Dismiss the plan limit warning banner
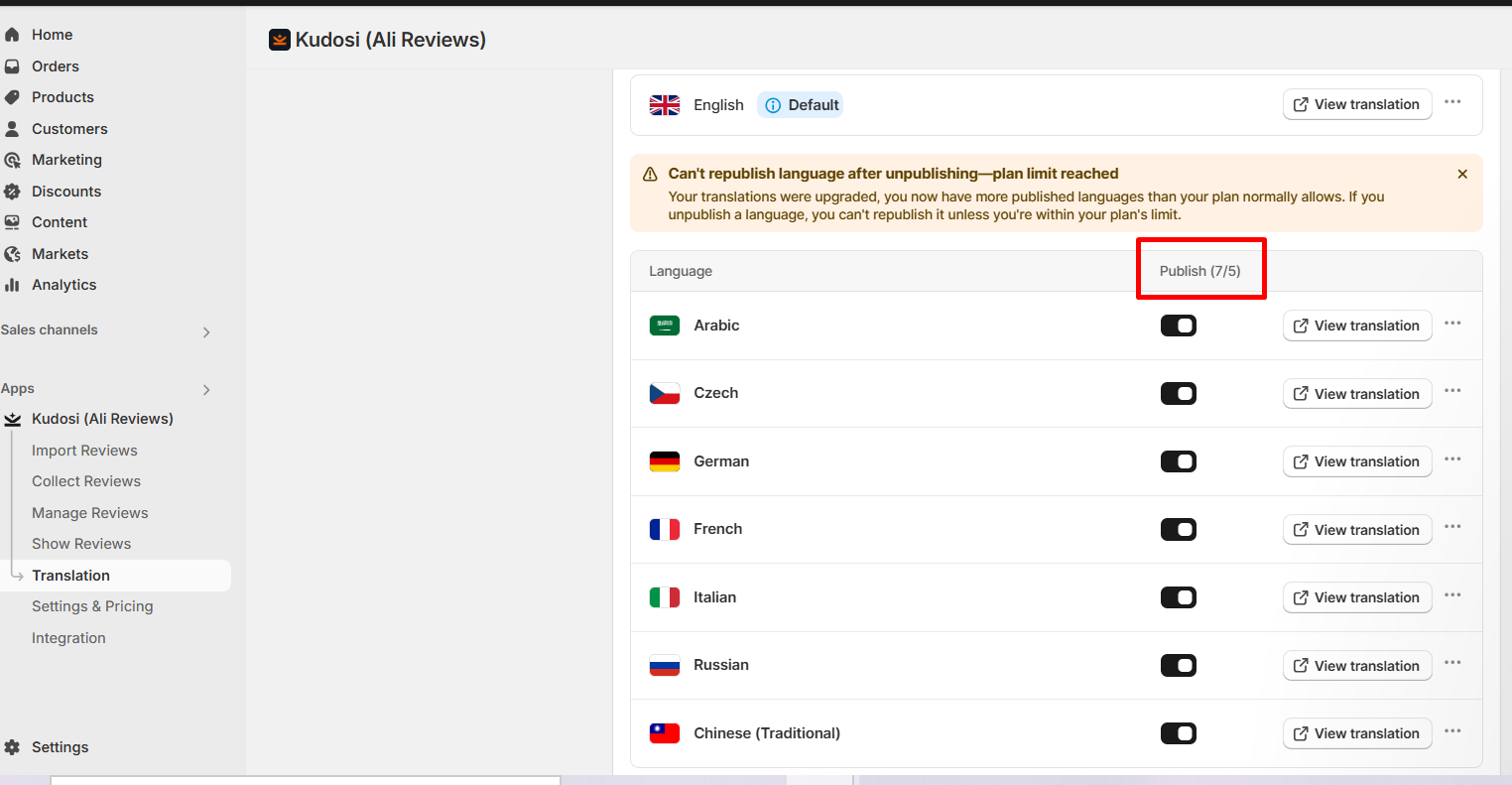The width and height of the screenshot is (1512, 785). 1462,174
